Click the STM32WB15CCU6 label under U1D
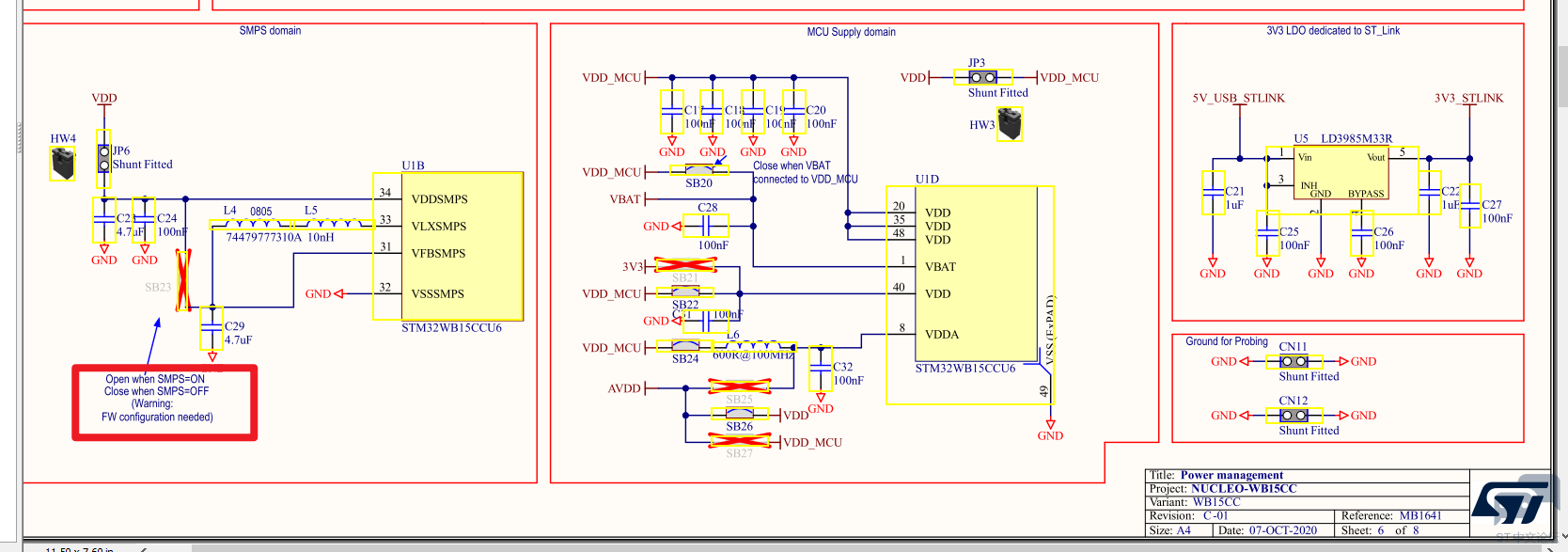 coord(965,369)
